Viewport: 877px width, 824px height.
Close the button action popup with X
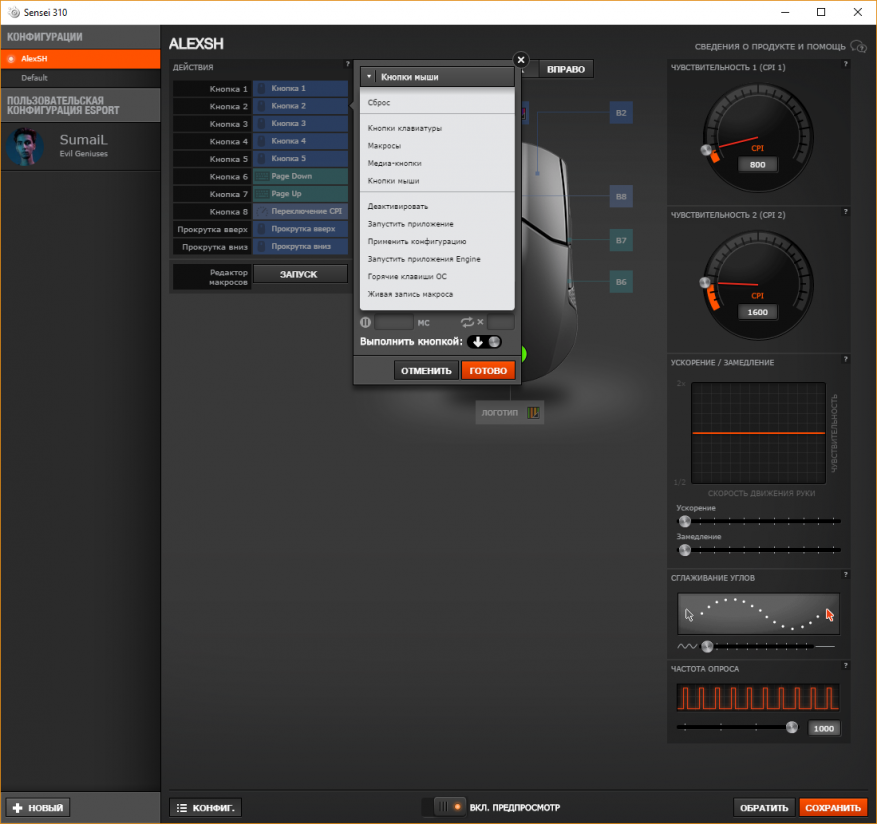click(x=521, y=60)
